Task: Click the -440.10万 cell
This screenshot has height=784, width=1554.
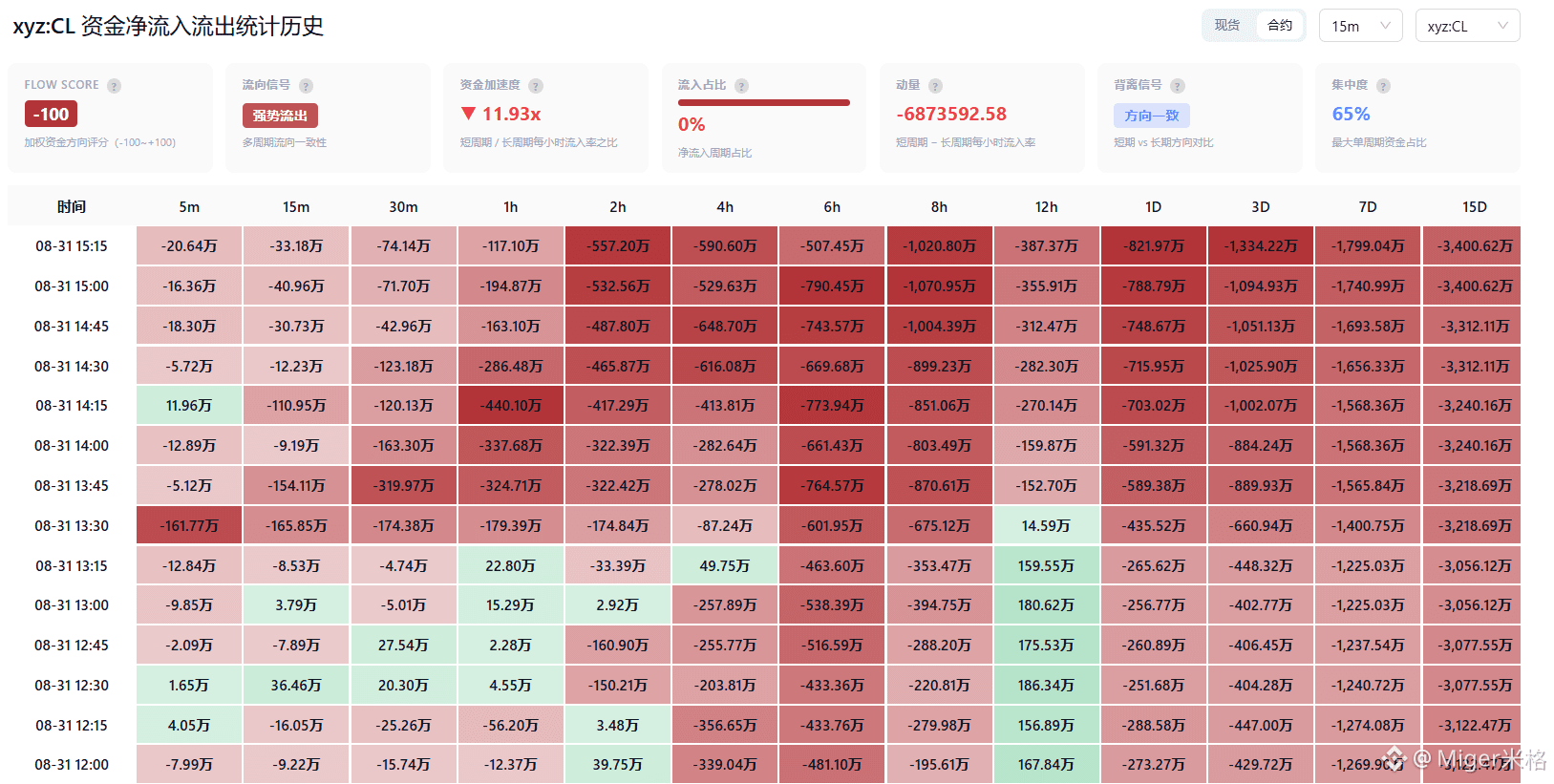Action: [511, 406]
